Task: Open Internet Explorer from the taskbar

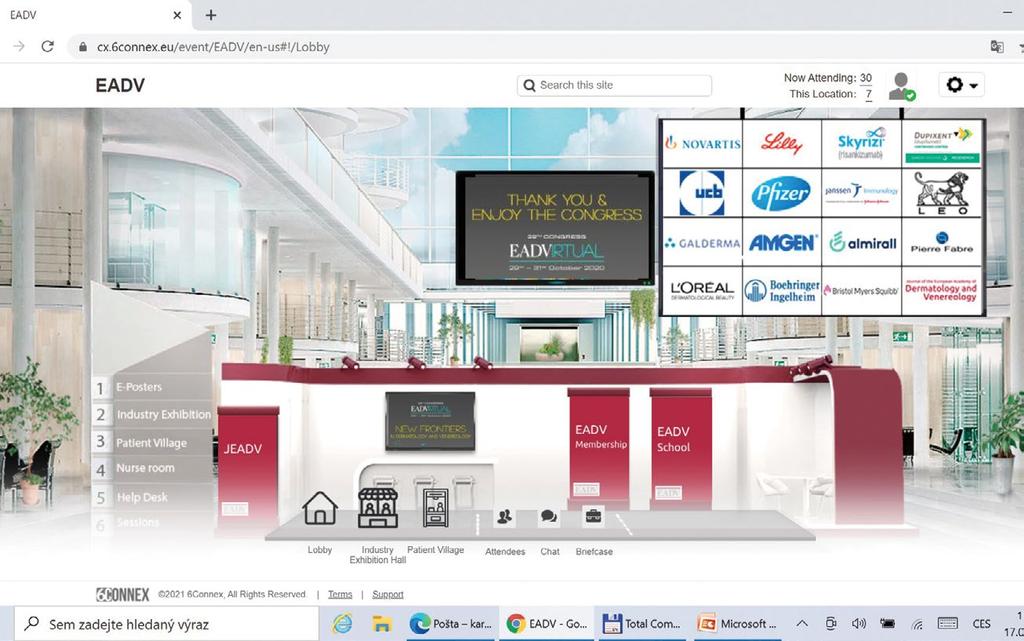Action: click(x=342, y=624)
